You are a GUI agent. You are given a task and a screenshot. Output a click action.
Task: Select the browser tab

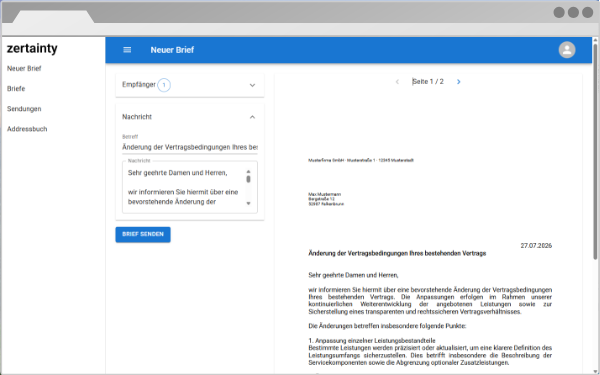(54, 17)
